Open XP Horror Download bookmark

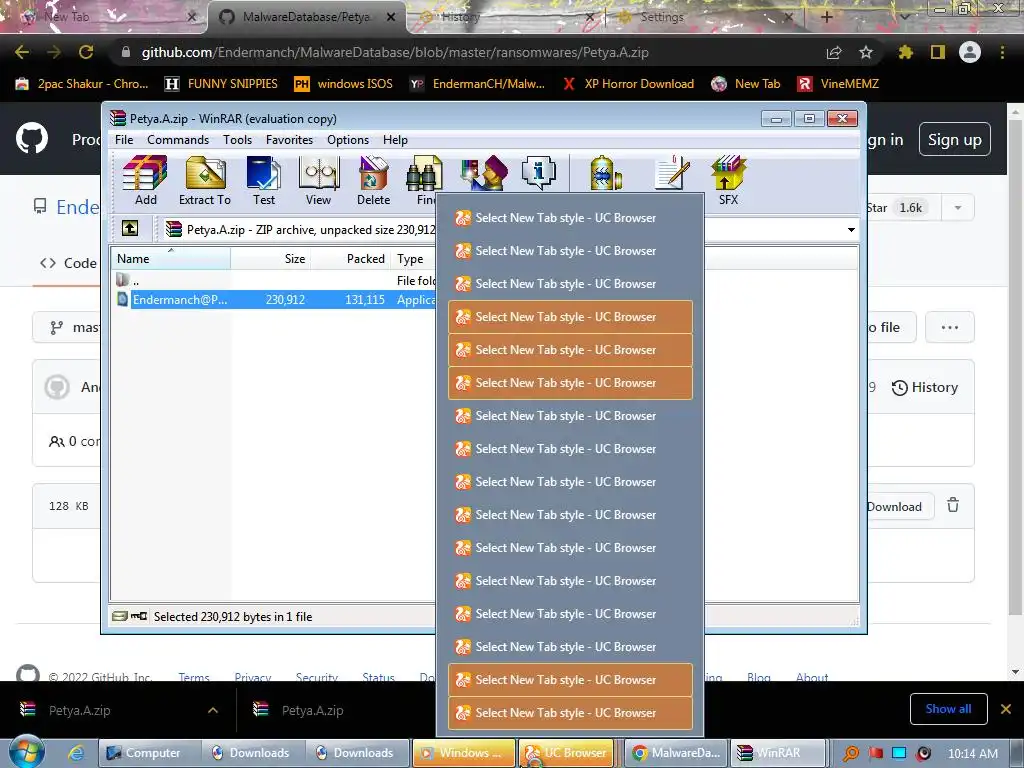(x=628, y=84)
